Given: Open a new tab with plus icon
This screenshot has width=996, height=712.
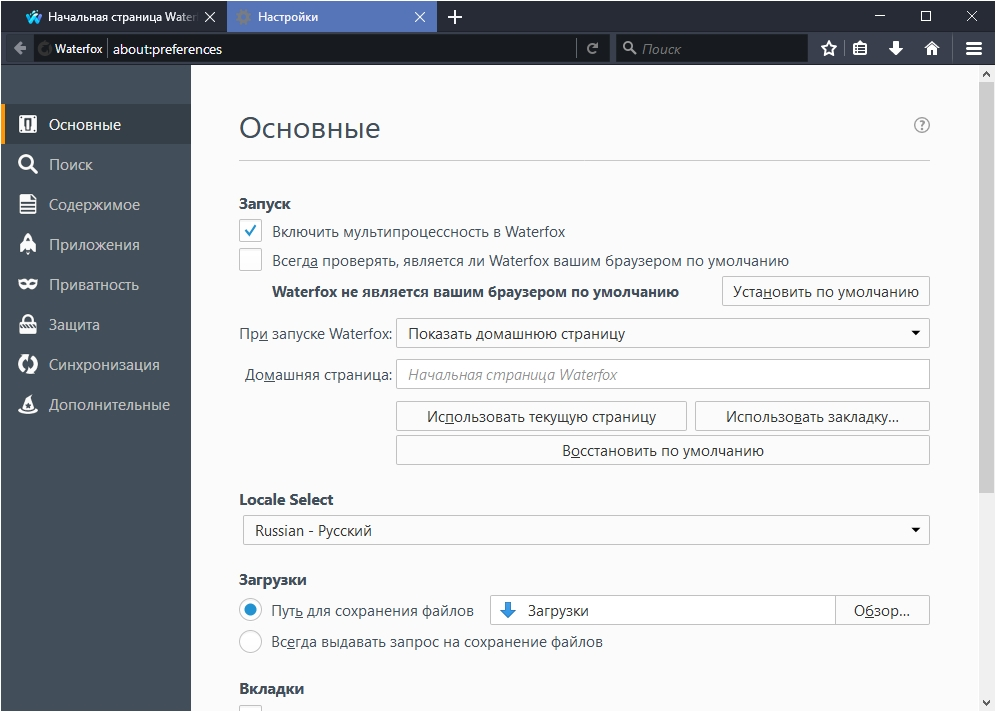Looking at the screenshot, I should click(455, 17).
